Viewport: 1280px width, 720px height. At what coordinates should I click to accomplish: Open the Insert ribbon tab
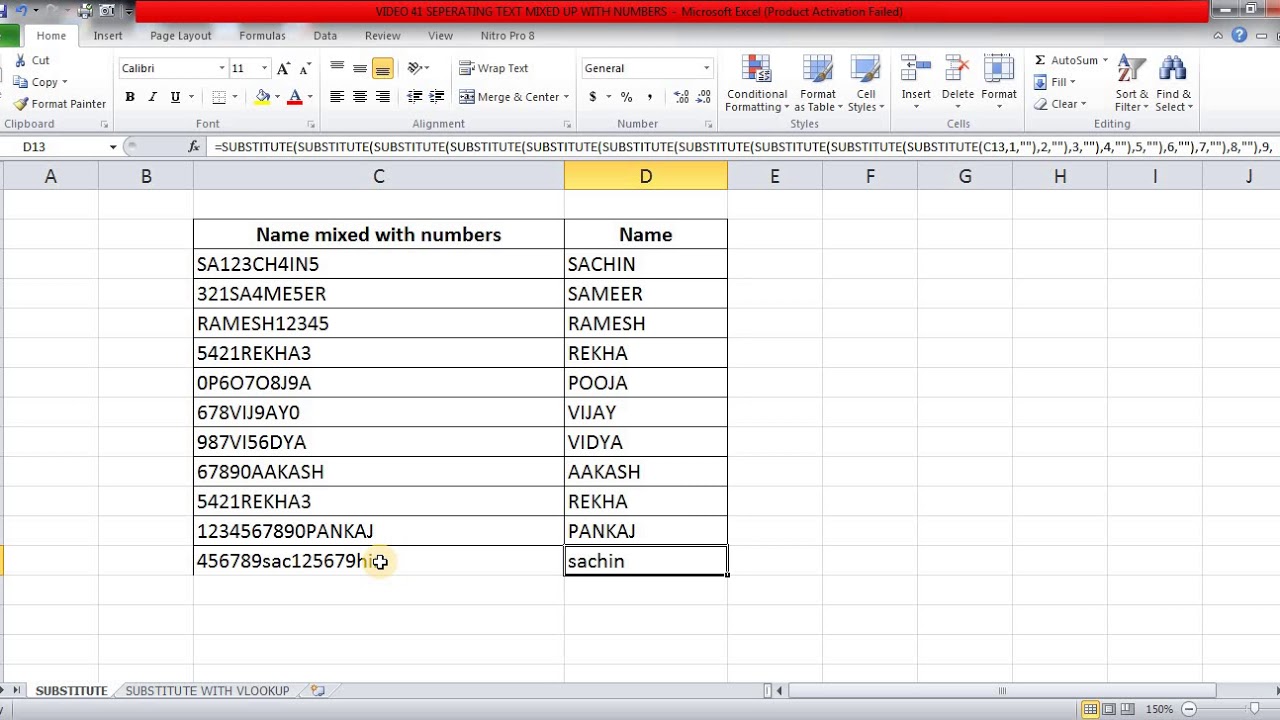click(108, 35)
